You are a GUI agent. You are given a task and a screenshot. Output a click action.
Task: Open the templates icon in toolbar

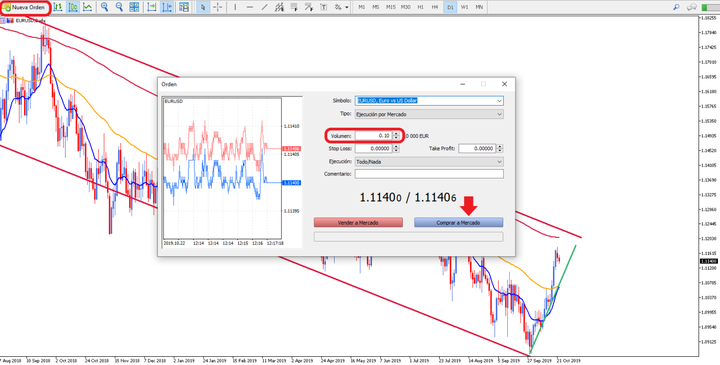pos(184,7)
